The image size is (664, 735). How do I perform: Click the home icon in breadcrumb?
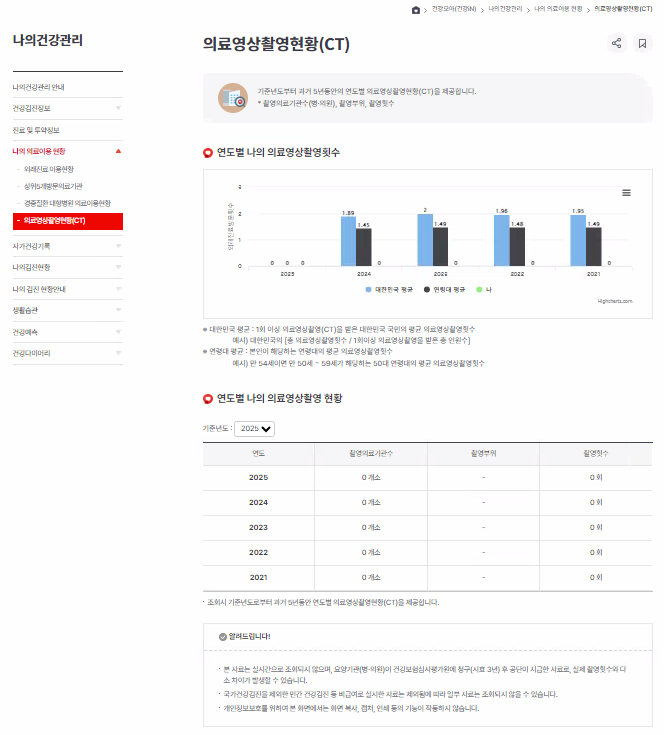416,9
